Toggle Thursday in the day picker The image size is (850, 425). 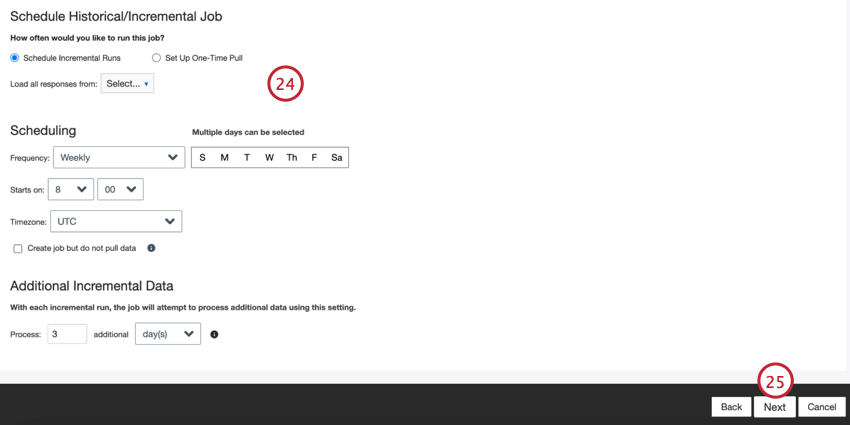[292, 158]
